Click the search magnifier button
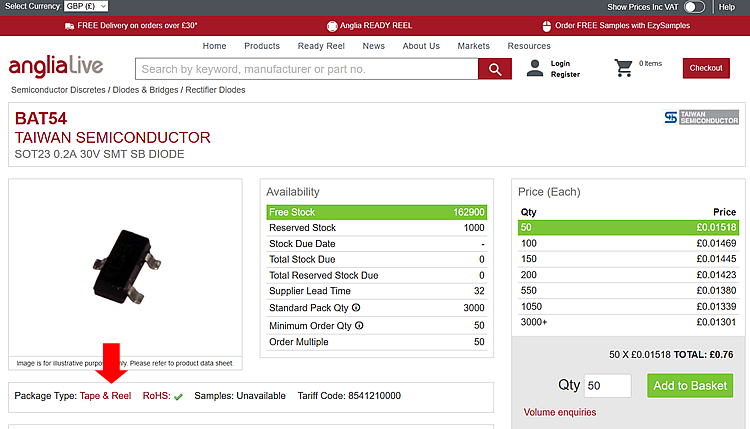The height and width of the screenshot is (429, 750). pos(494,69)
